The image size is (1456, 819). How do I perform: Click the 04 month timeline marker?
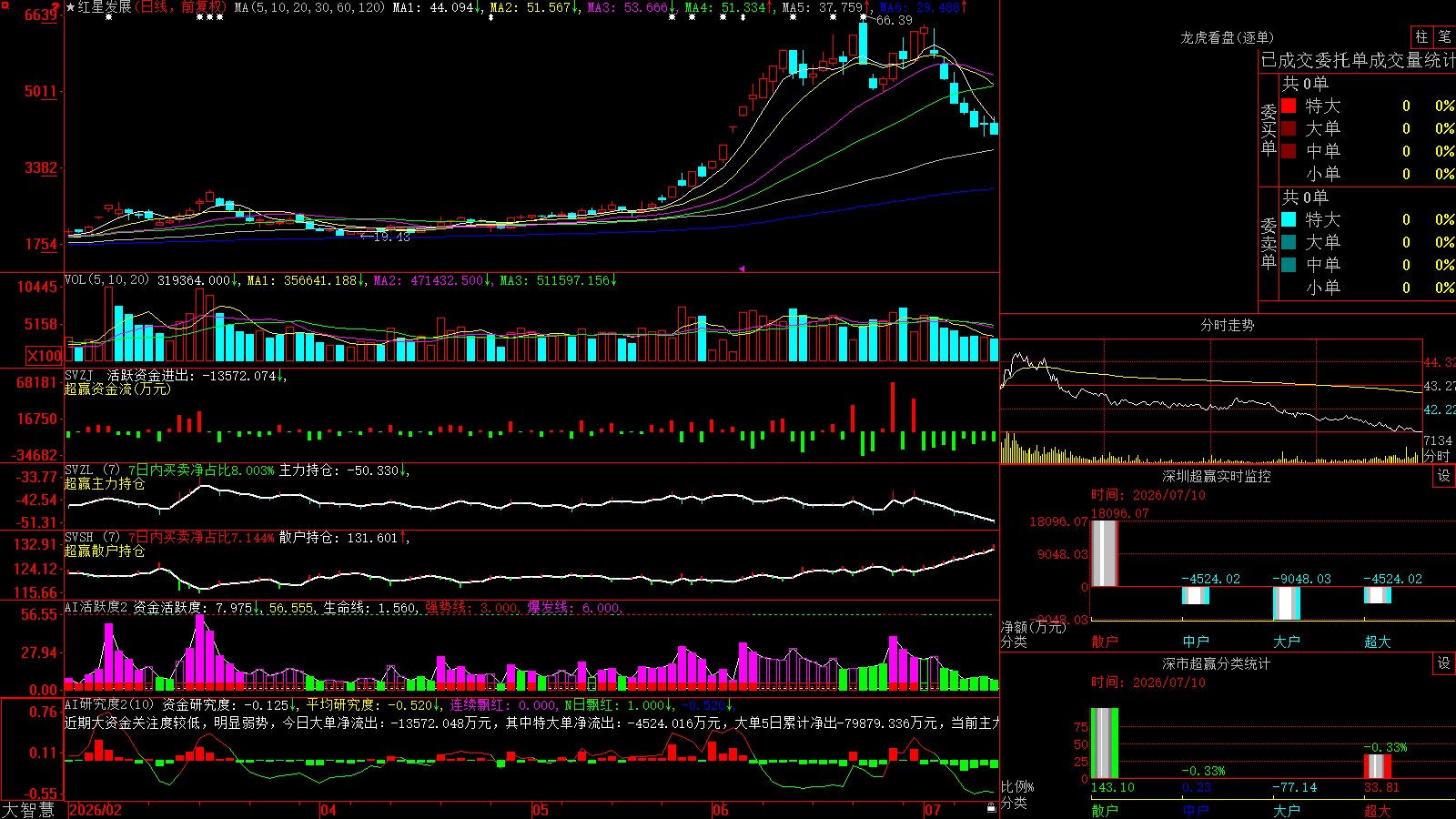pyautogui.click(x=329, y=810)
